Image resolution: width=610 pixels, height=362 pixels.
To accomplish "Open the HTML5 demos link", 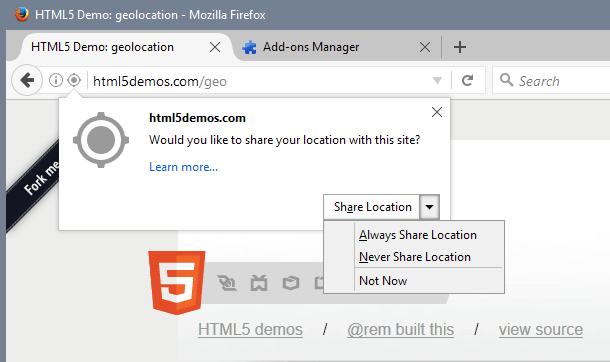I will (251, 330).
